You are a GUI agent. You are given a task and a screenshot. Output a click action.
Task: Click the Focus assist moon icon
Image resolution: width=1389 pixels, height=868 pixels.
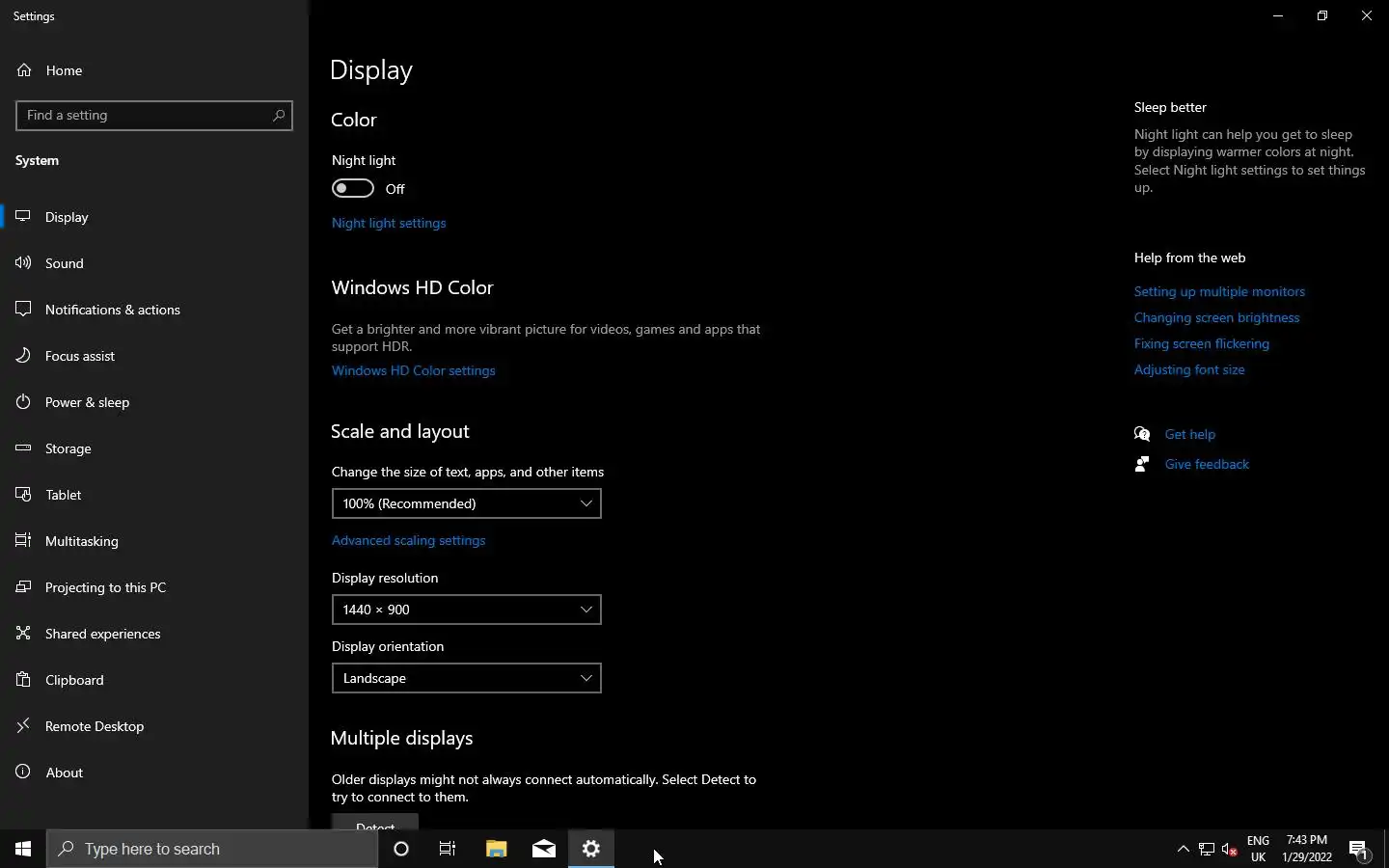tap(23, 356)
